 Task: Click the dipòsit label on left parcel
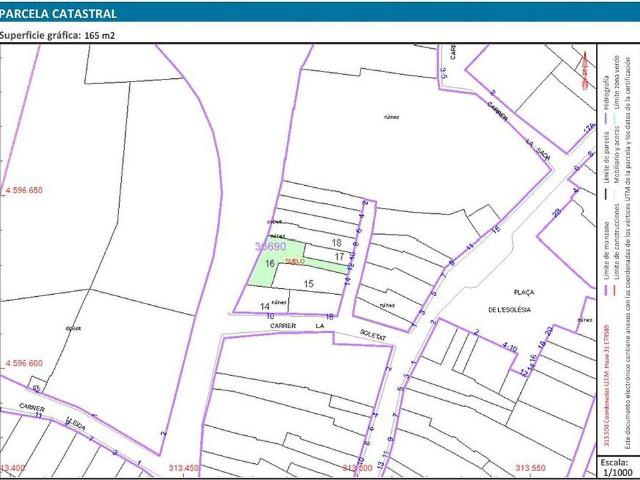click(x=73, y=328)
